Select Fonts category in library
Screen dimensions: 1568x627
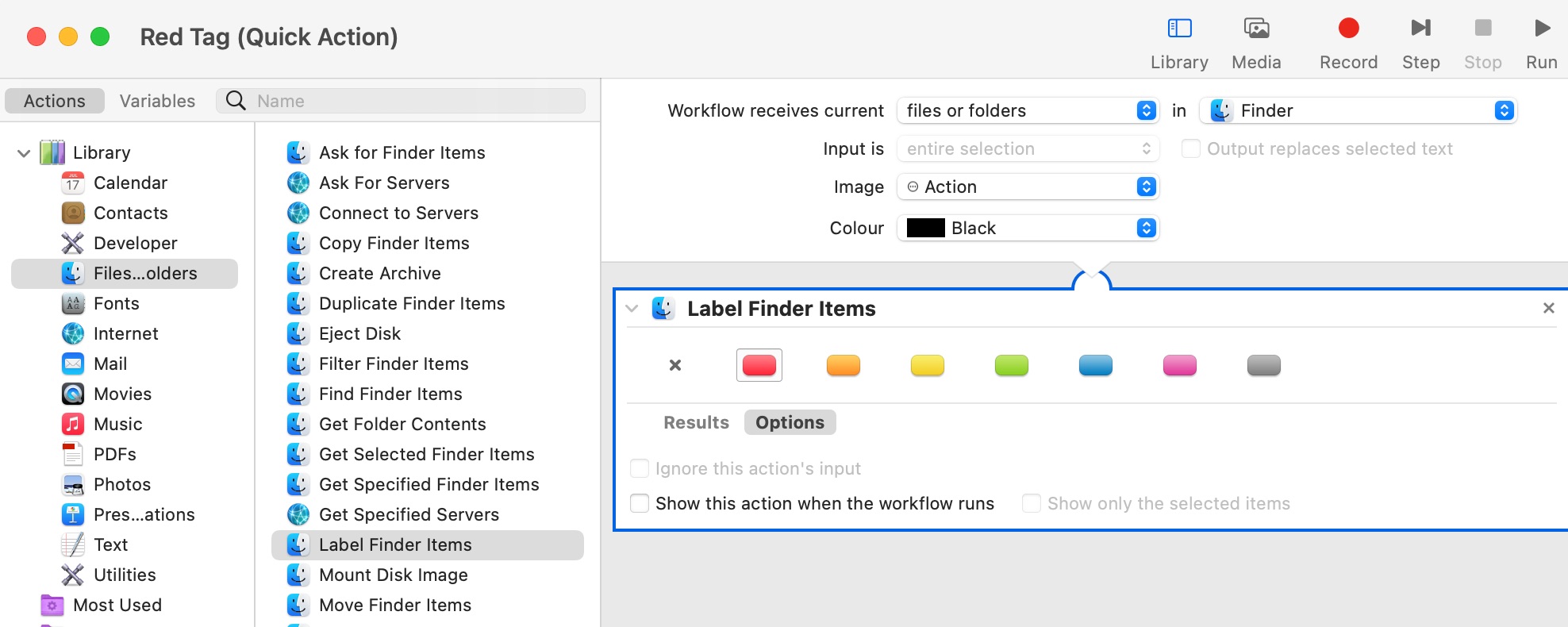pyautogui.click(x=116, y=303)
